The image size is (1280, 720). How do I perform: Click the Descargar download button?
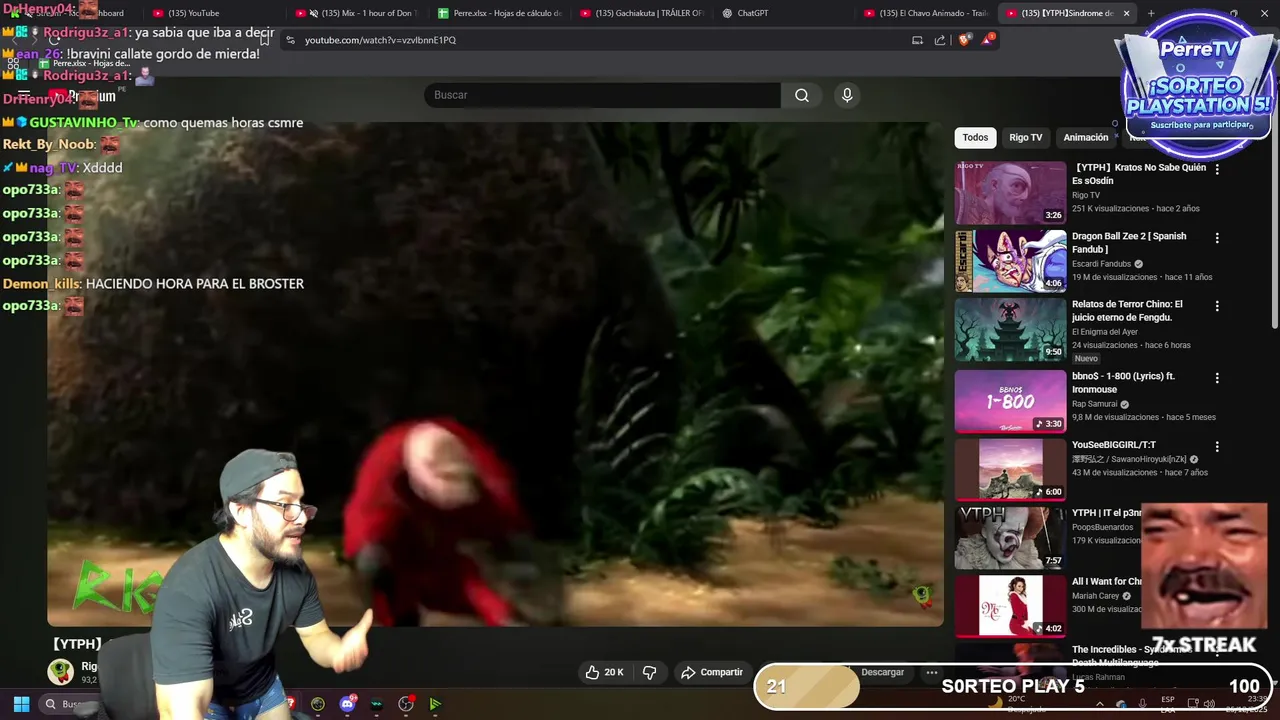(882, 672)
